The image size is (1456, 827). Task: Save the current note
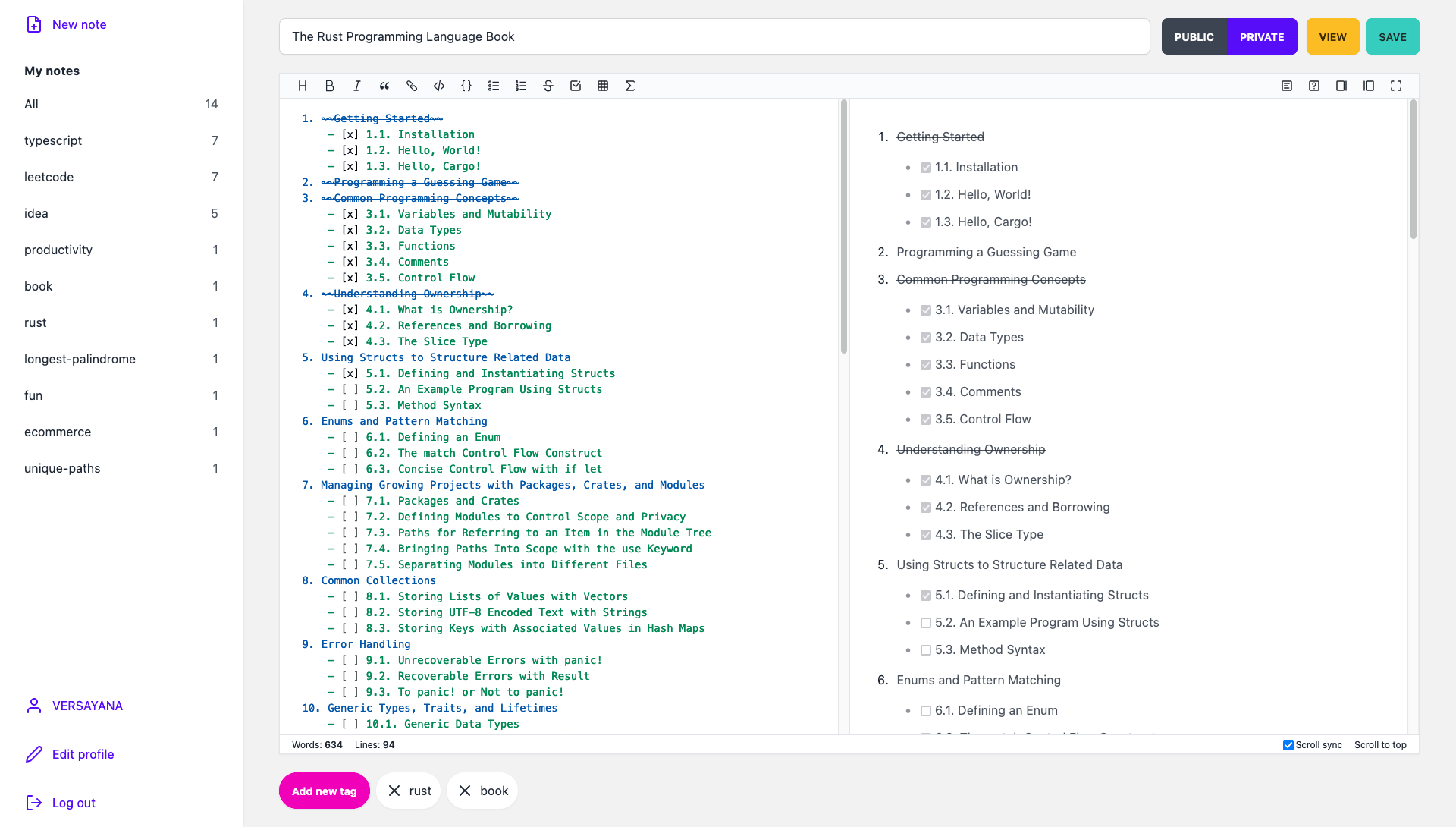click(1392, 36)
